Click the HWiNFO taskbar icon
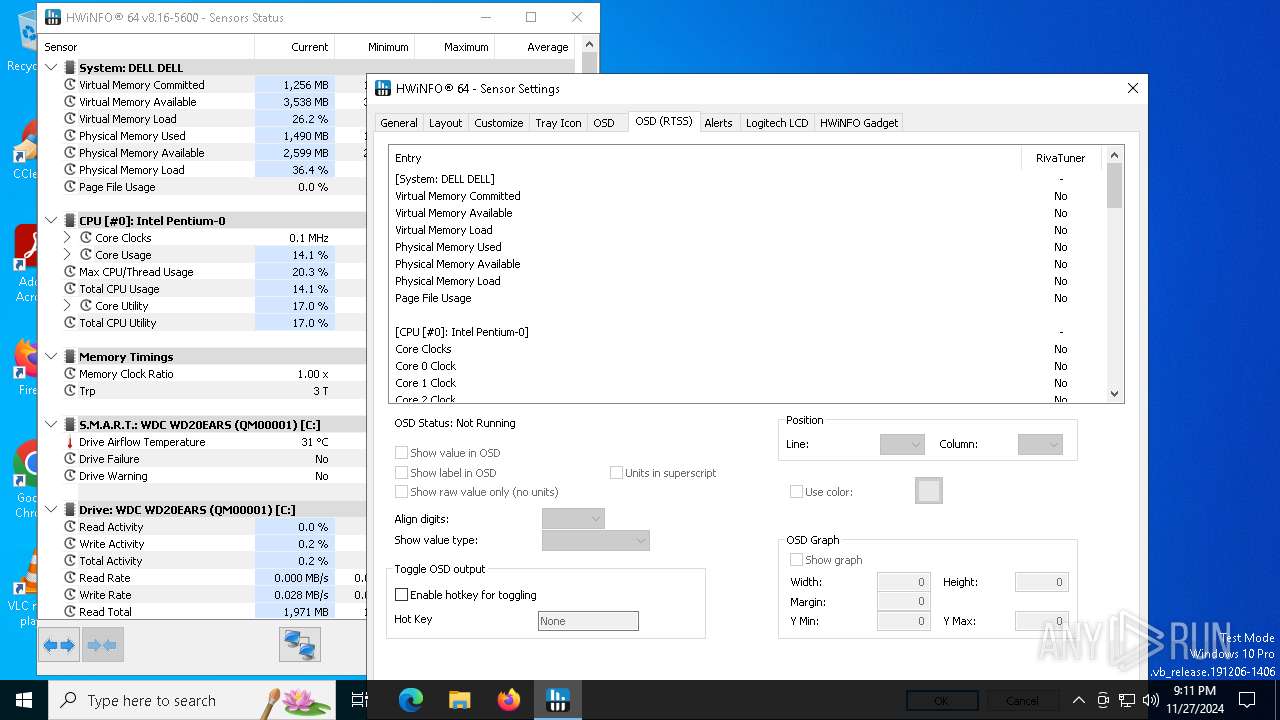This screenshot has width=1280, height=720. point(558,700)
